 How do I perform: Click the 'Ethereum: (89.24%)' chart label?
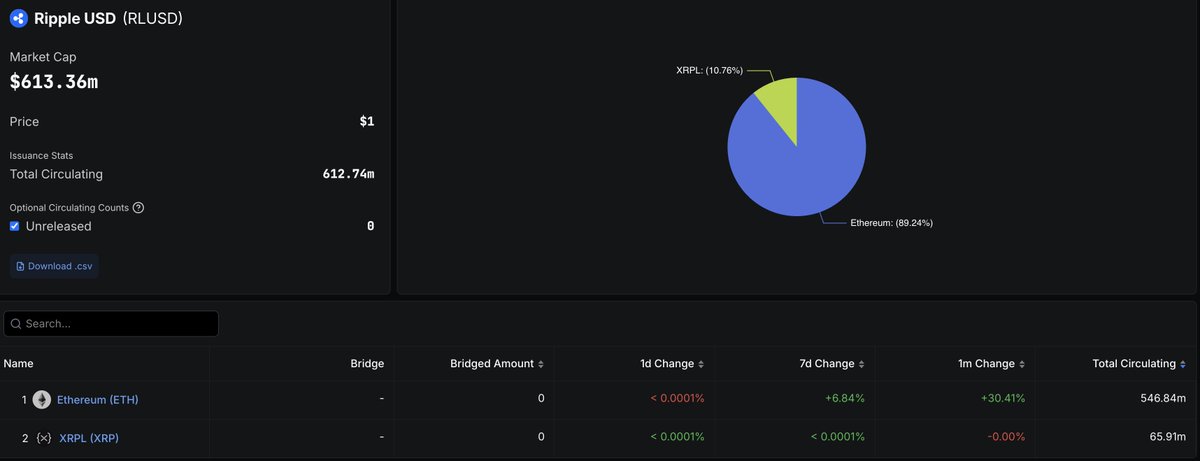point(892,222)
